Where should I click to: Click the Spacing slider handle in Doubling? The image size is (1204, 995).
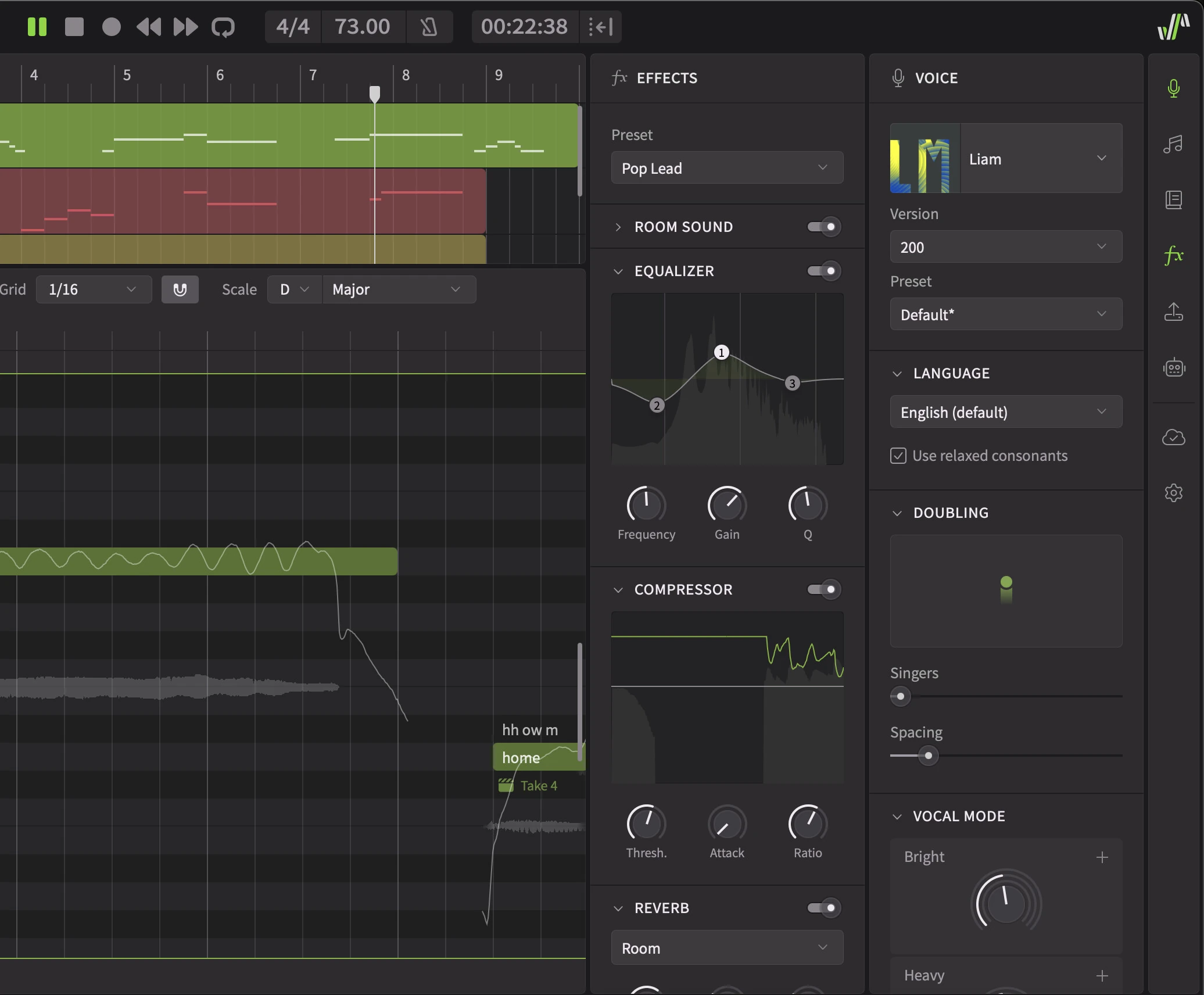pyautogui.click(x=929, y=756)
